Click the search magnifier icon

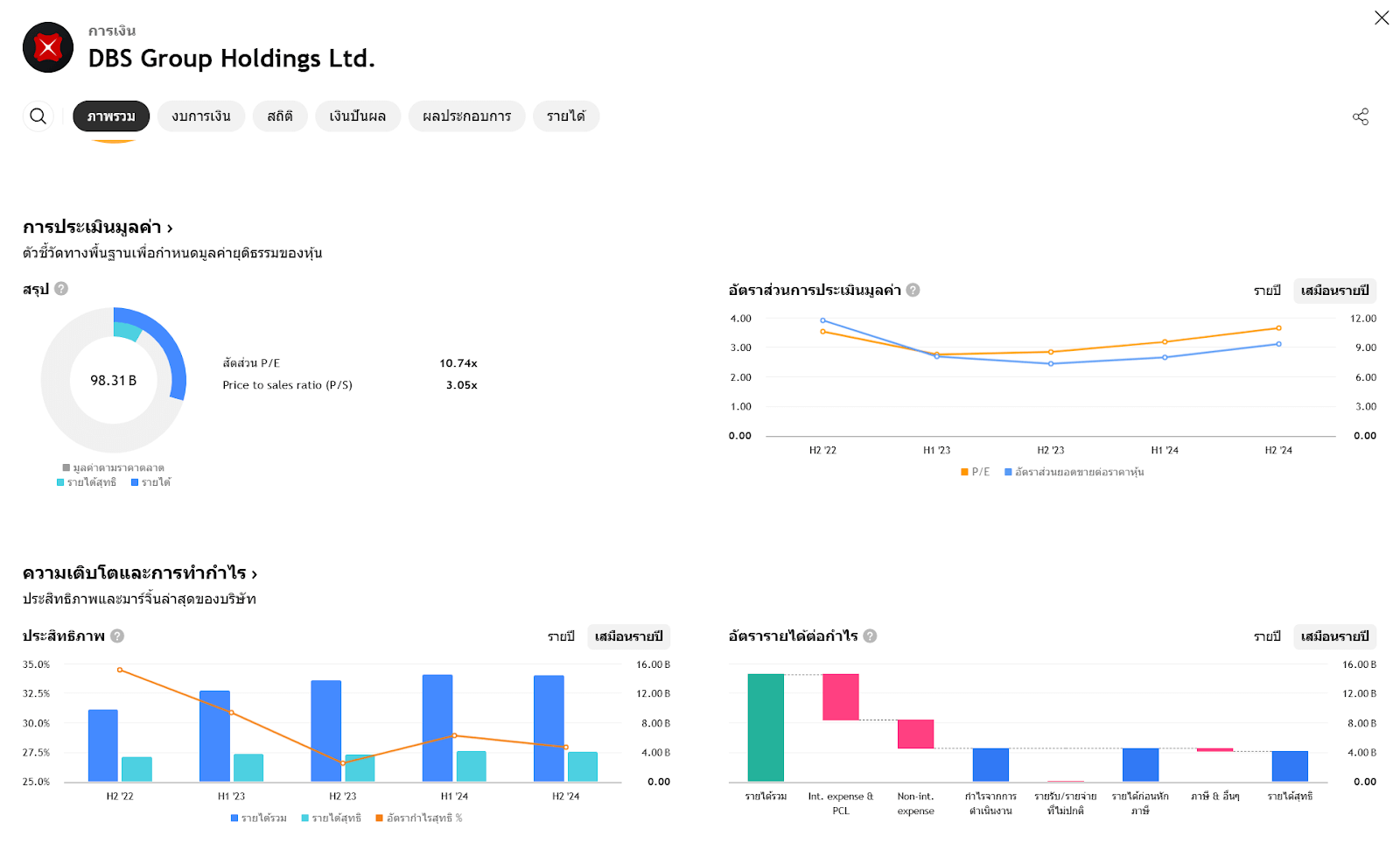tap(38, 116)
